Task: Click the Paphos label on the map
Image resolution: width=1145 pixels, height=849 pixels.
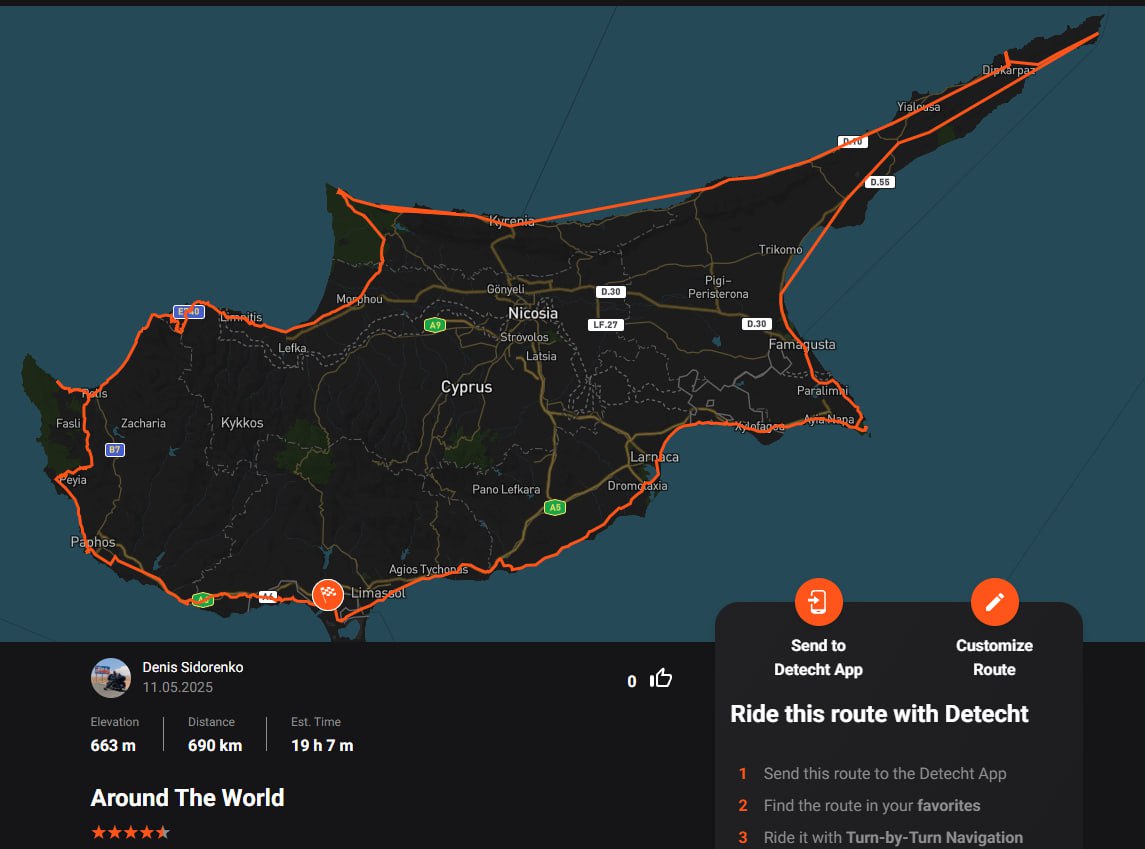Action: (93, 542)
